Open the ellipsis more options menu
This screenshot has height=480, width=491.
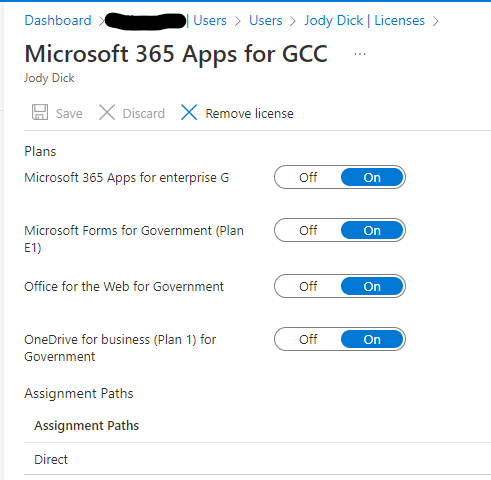pyautogui.click(x=360, y=54)
